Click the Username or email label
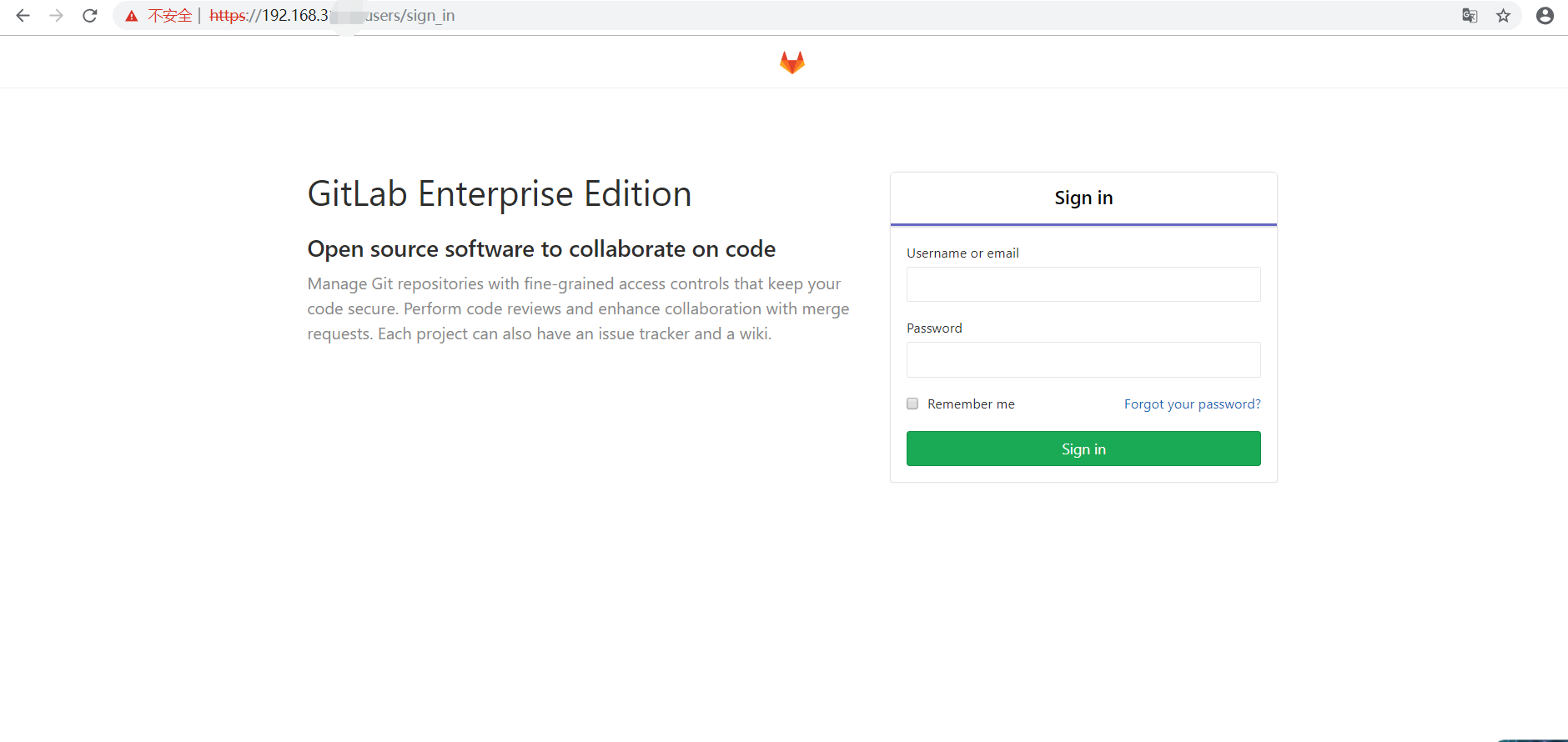This screenshot has width=1568, height=742. click(962, 253)
